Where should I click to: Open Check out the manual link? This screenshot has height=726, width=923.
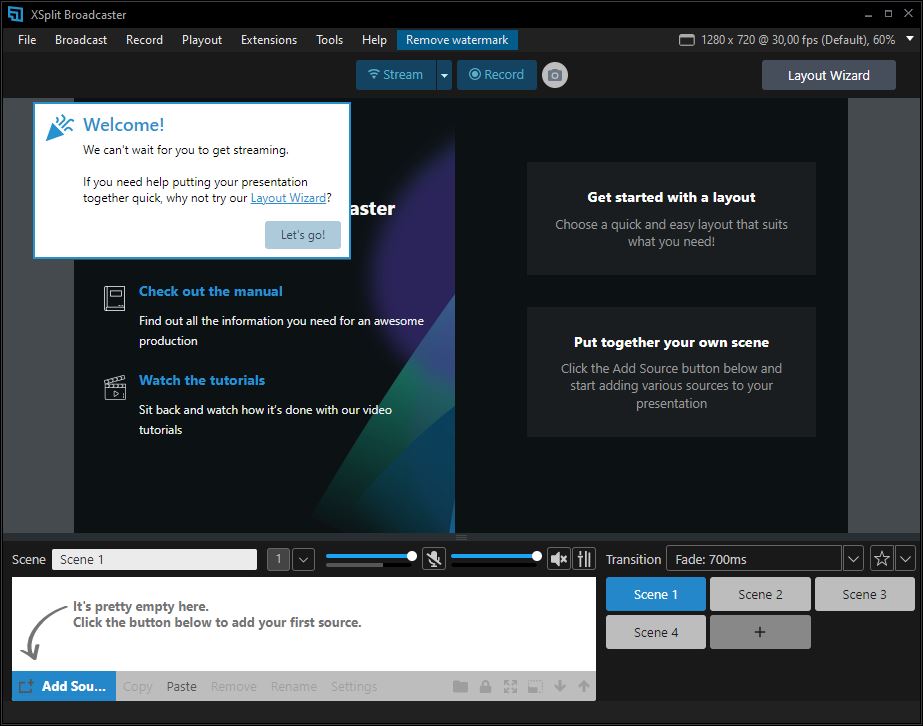[210, 291]
